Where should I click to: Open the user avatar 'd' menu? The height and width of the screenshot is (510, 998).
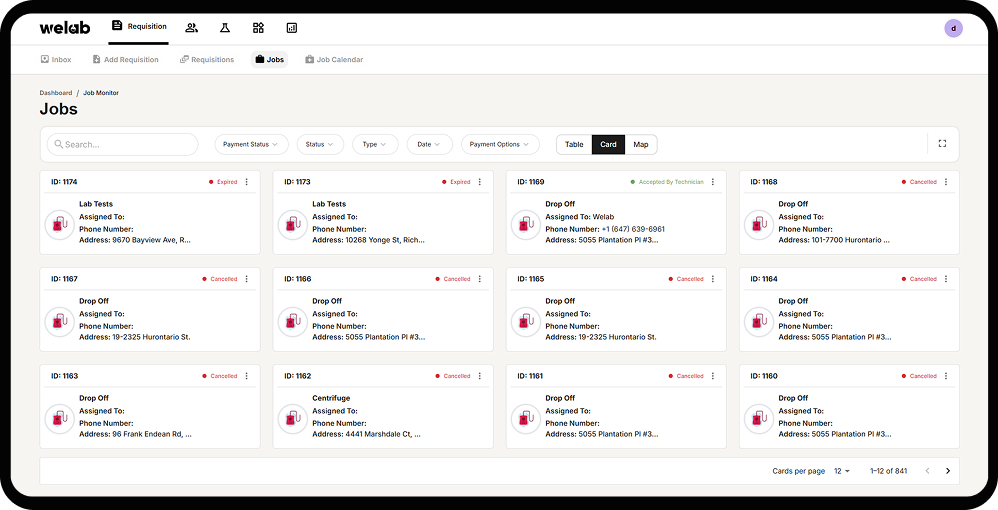pyautogui.click(x=953, y=28)
